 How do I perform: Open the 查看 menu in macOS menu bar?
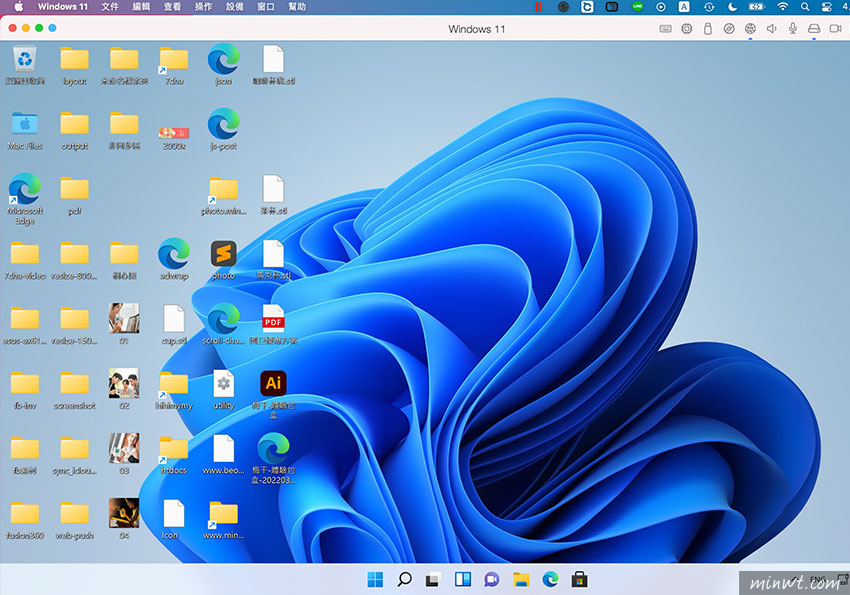pyautogui.click(x=172, y=7)
